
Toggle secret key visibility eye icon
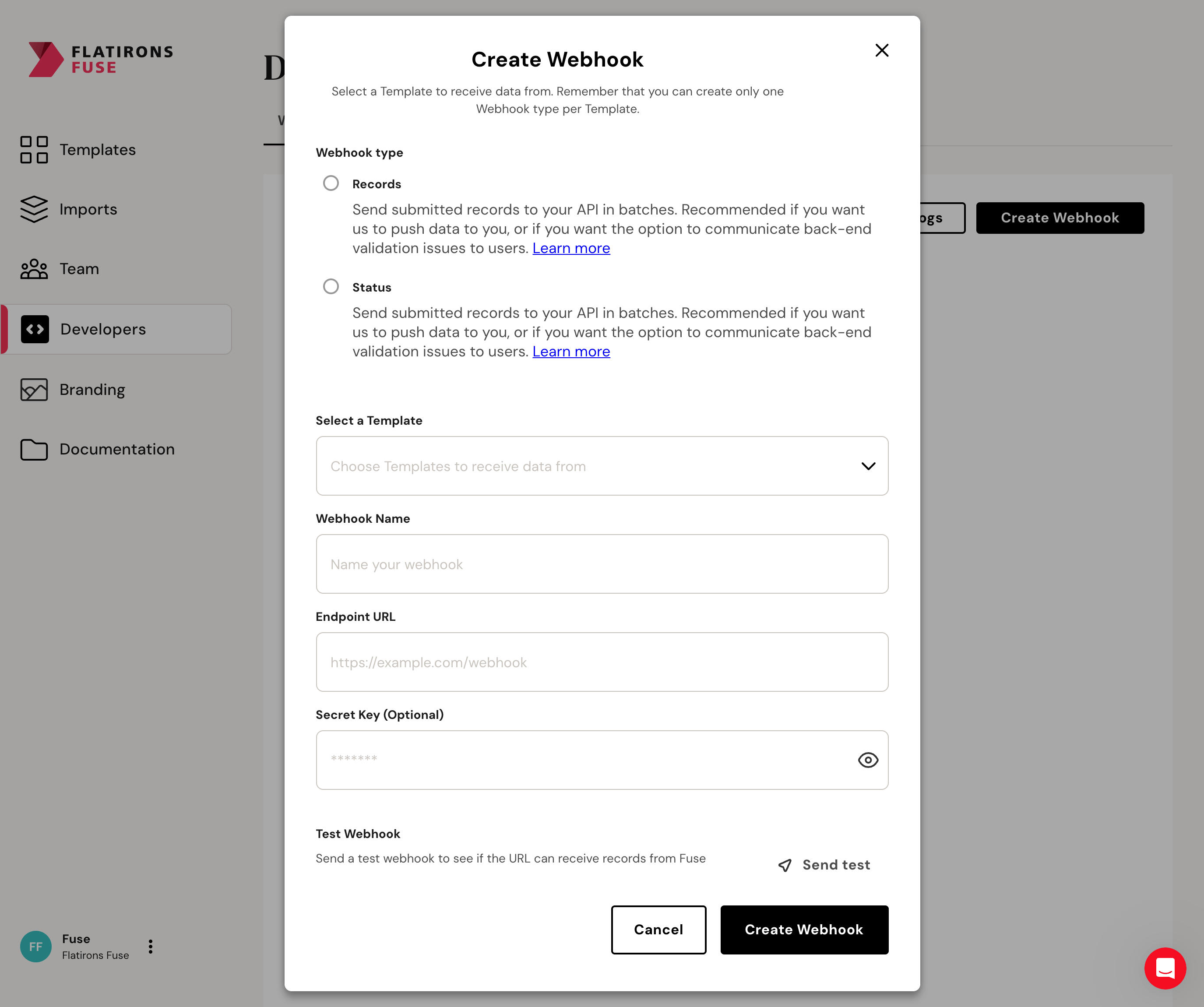[x=868, y=760]
